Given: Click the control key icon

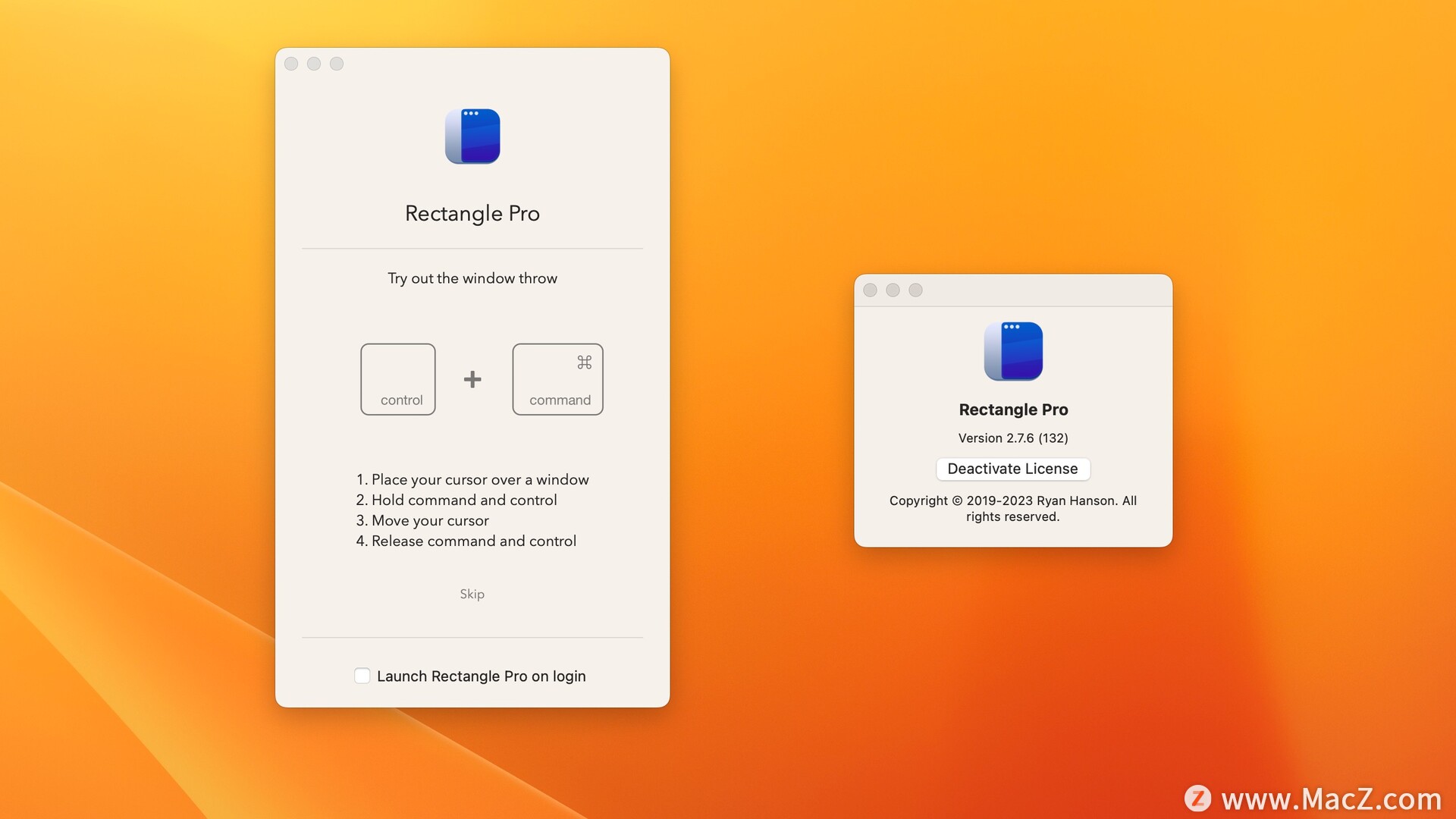Looking at the screenshot, I should [x=400, y=378].
